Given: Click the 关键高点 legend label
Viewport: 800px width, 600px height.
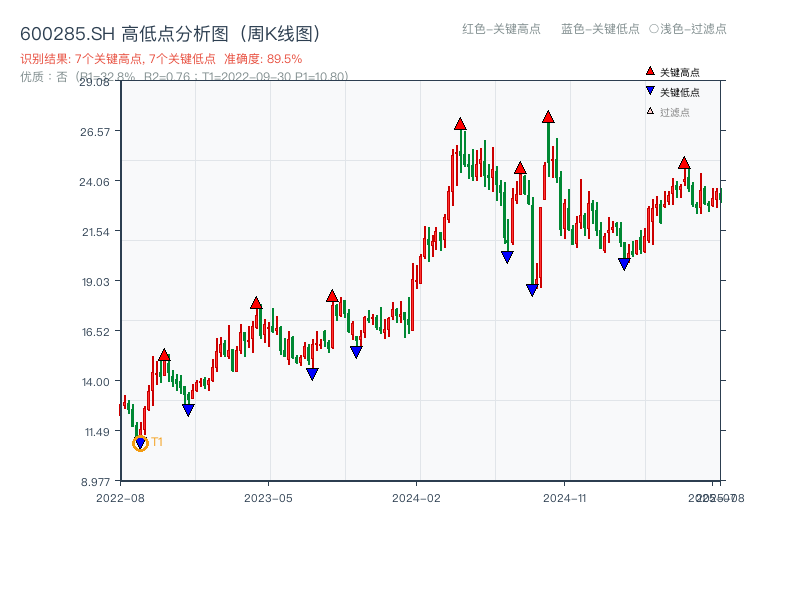Looking at the screenshot, I should tap(680, 72).
